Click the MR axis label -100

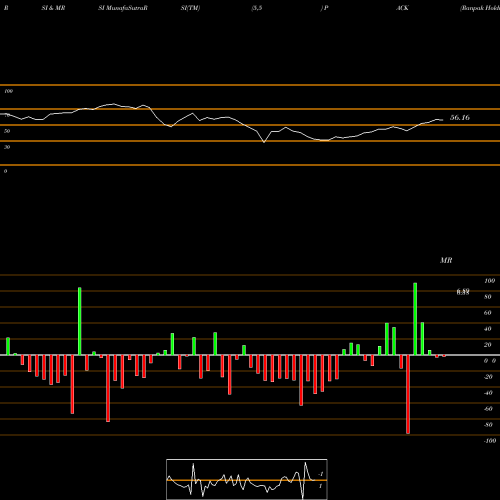pos(490,441)
